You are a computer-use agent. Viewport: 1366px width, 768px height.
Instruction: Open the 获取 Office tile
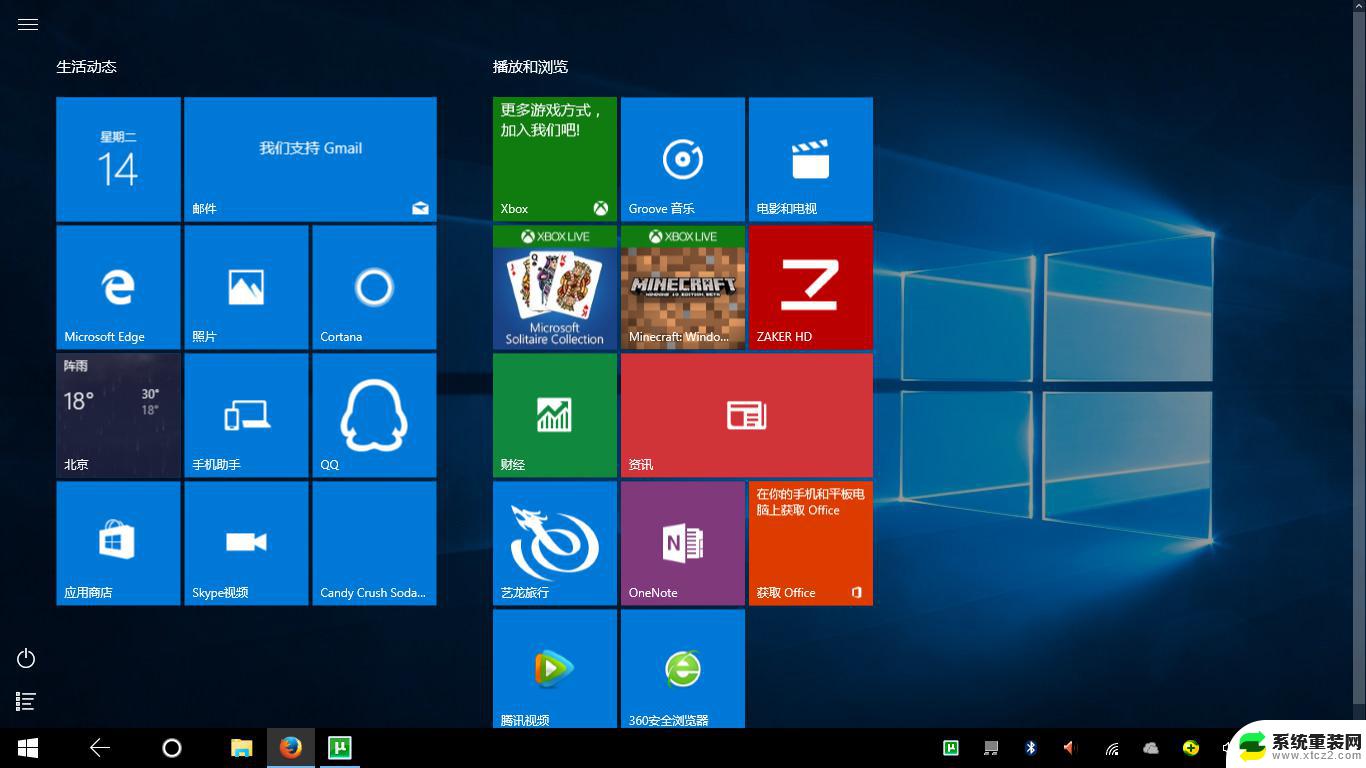tap(811, 543)
